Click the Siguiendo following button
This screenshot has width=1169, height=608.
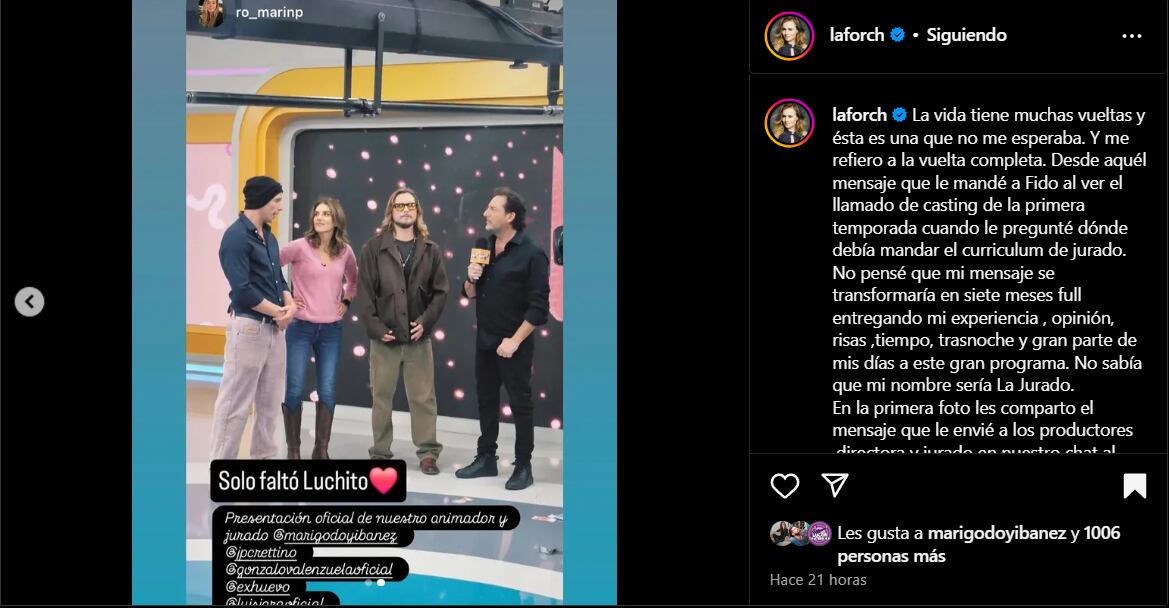(966, 35)
